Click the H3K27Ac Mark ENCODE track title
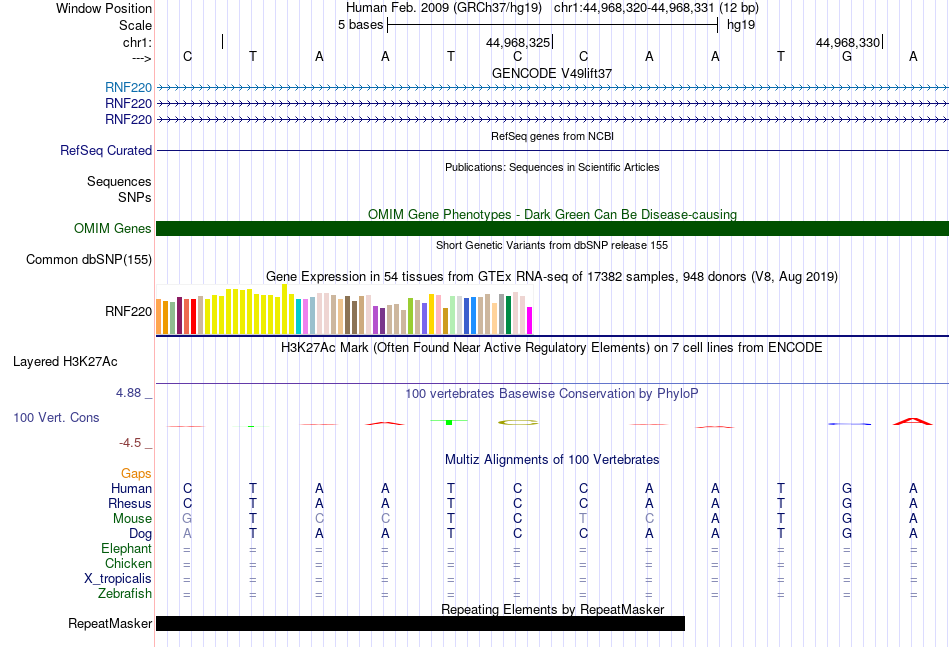This screenshot has width=950, height=647. pyautogui.click(x=552, y=348)
